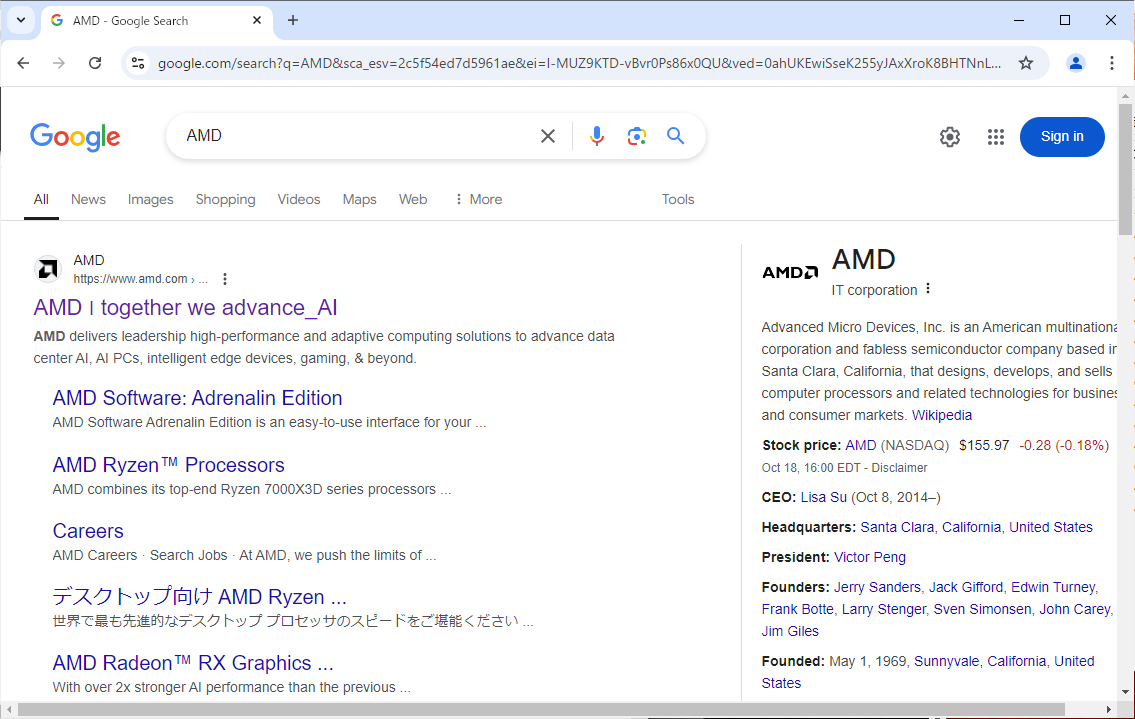
Task: Click the voice search microphone icon
Action: (597, 136)
